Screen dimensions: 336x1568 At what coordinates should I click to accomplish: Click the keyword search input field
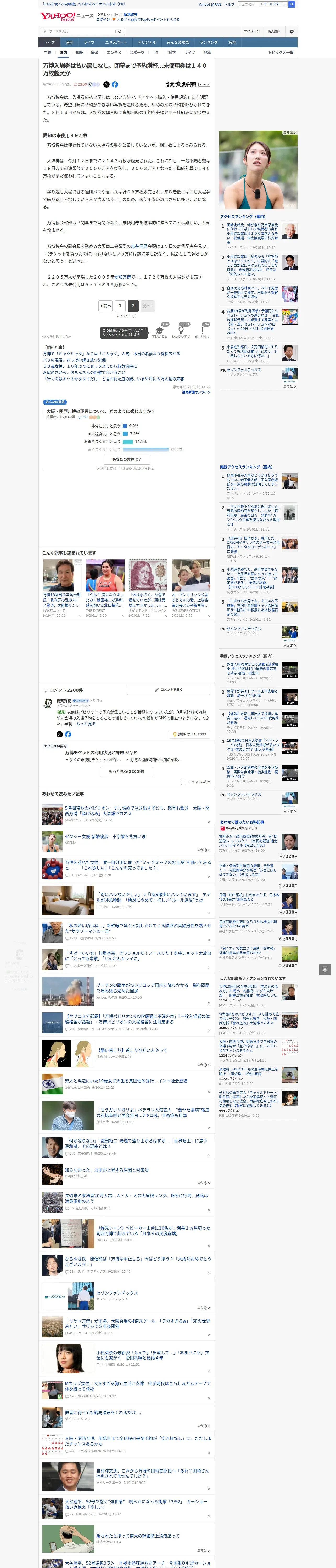[78, 32]
